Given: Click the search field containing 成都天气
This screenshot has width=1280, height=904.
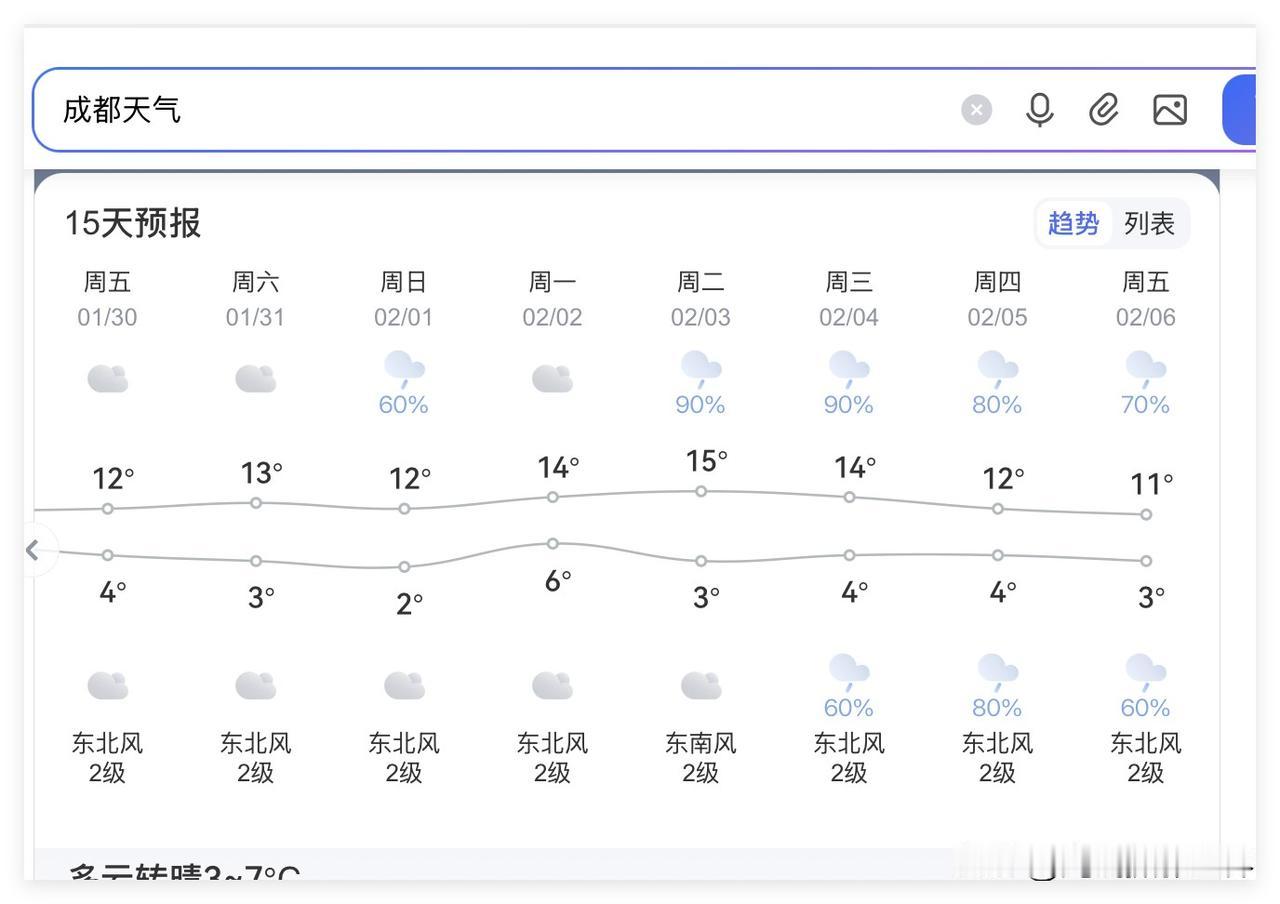Looking at the screenshot, I should (500, 110).
